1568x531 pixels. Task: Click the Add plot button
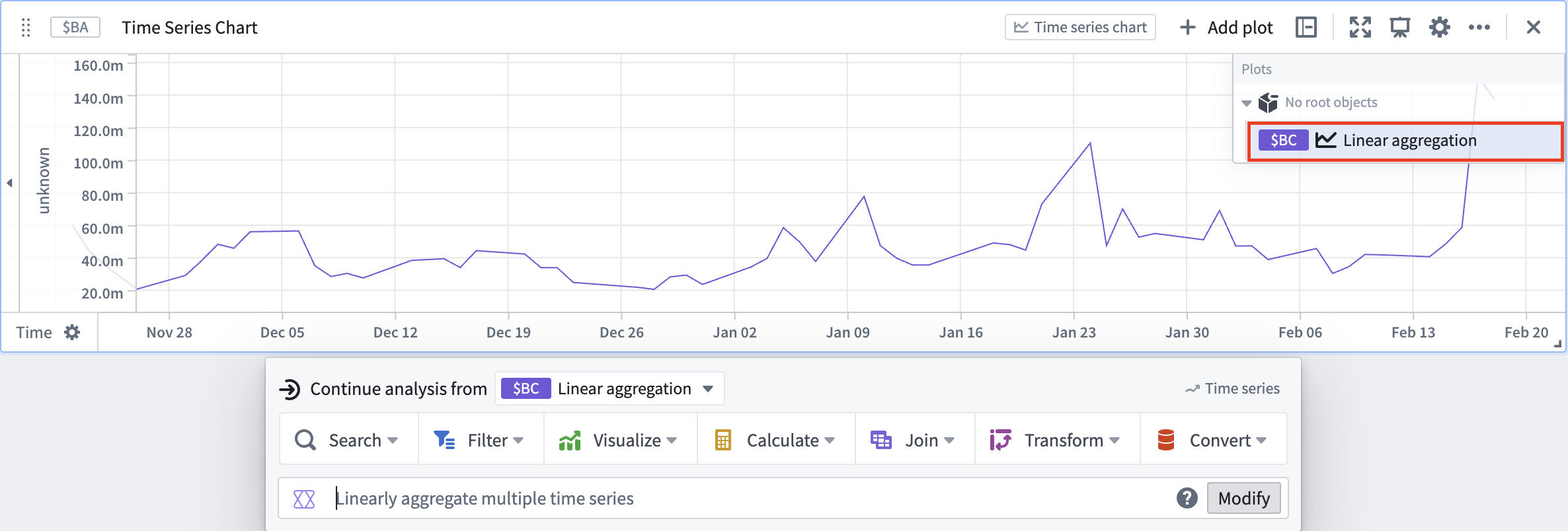click(x=1227, y=28)
